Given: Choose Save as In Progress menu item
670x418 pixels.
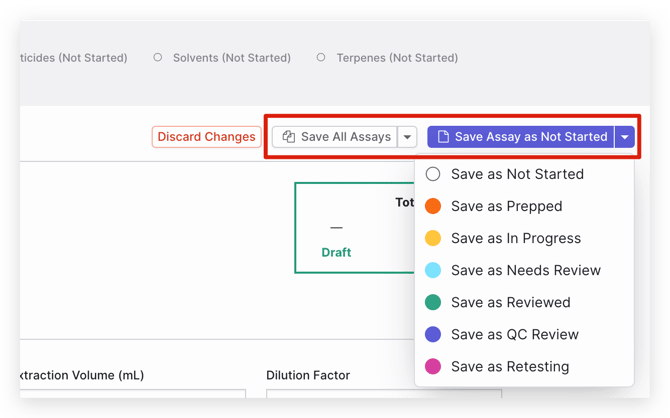Looking at the screenshot, I should click(x=515, y=238).
